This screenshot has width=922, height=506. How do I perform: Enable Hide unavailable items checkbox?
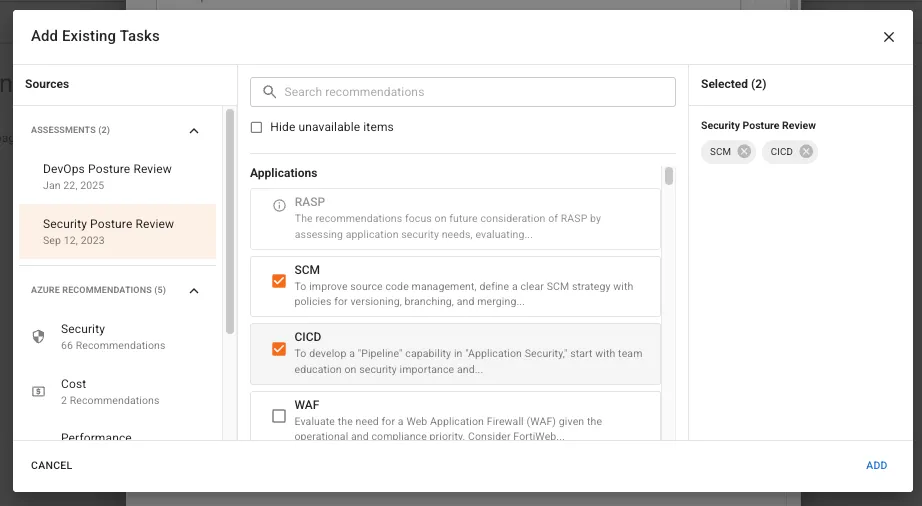point(256,128)
